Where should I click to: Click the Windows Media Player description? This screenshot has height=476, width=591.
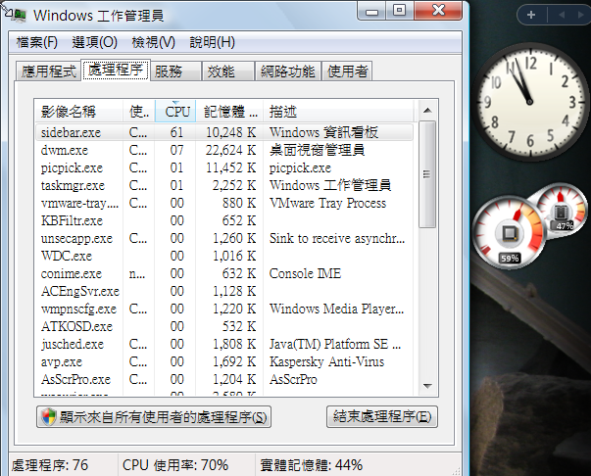pos(337,309)
